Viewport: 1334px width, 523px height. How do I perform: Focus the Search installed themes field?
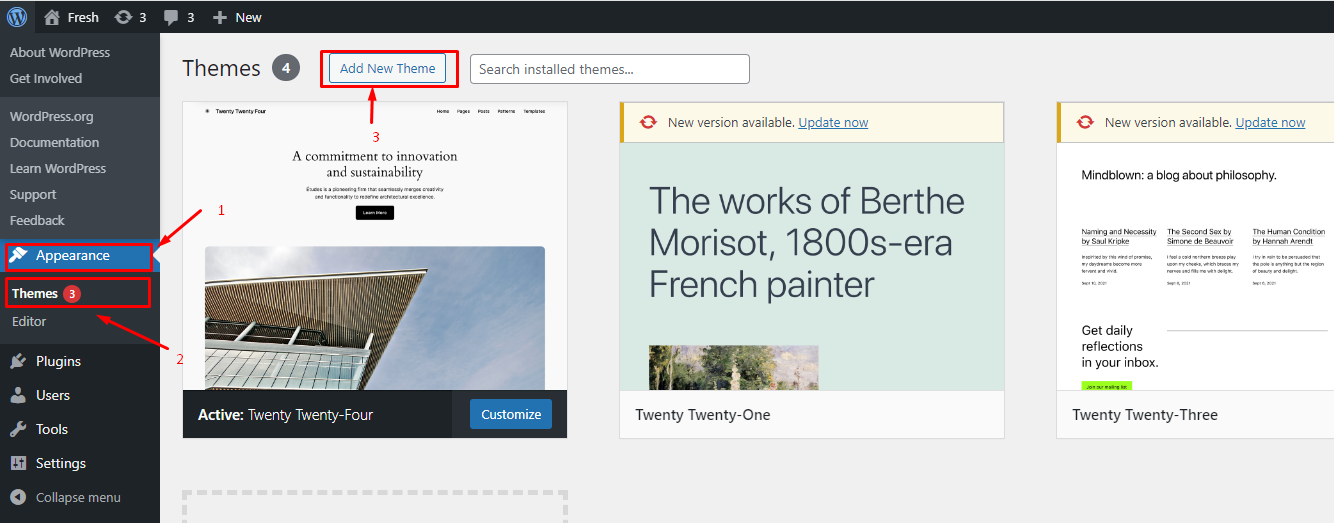(609, 69)
